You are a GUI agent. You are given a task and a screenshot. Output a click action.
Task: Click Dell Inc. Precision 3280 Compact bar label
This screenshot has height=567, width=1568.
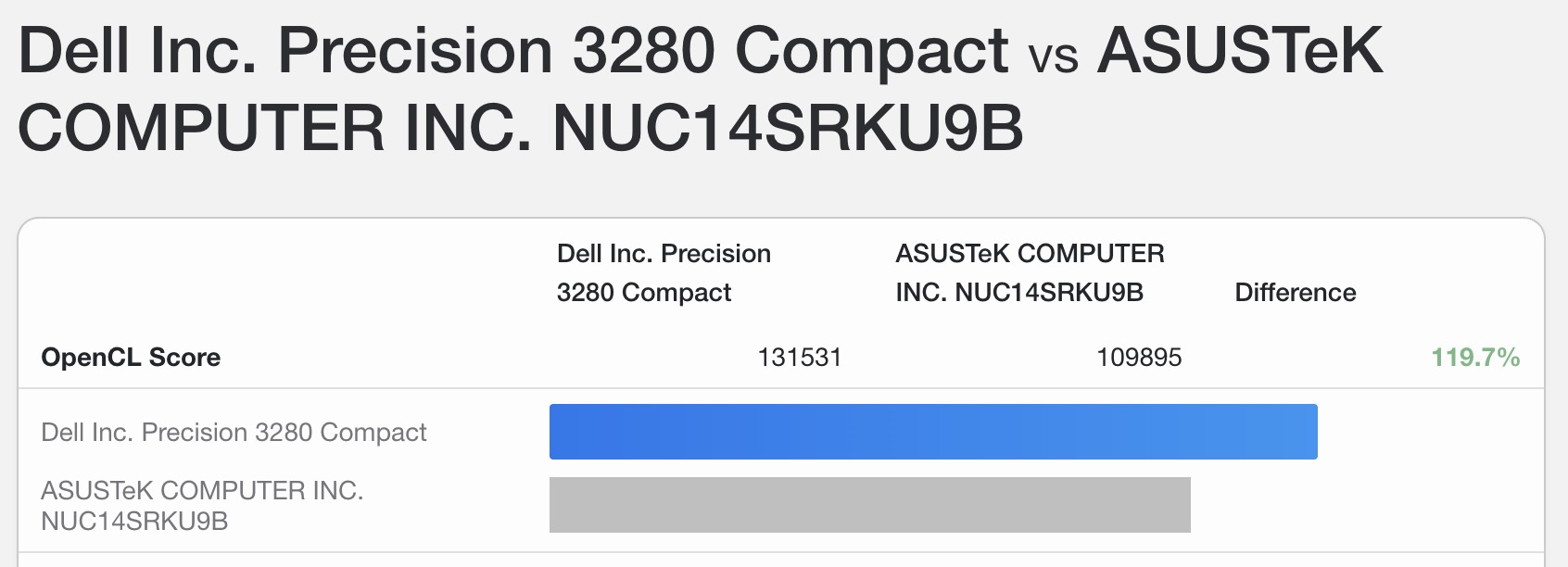234,433
